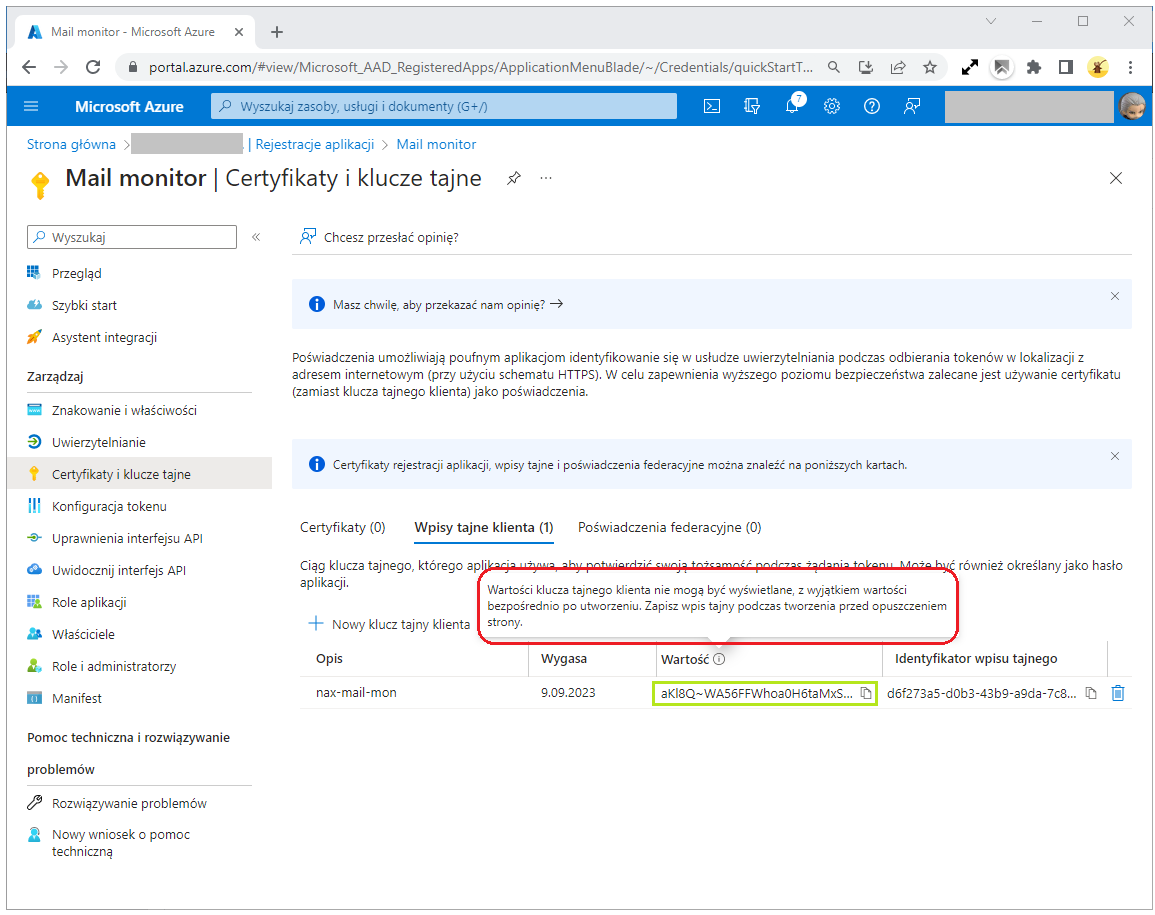Image resolution: width=1155 pixels, height=915 pixels.
Task: Open a new browser tab
Action: coord(276,32)
